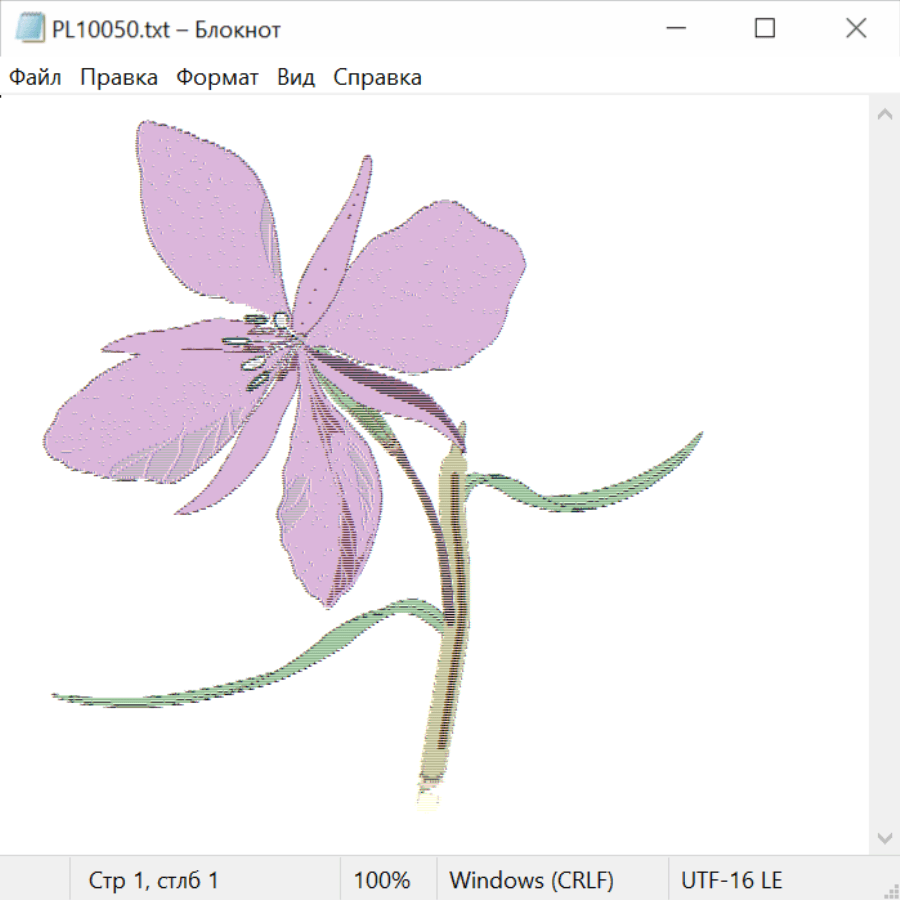Open the Вид menu
Image resolution: width=900 pixels, height=900 pixels.
(296, 78)
